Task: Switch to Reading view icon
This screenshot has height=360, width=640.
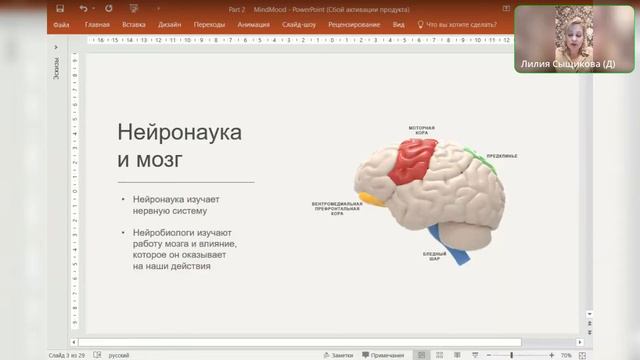Action: (457, 356)
